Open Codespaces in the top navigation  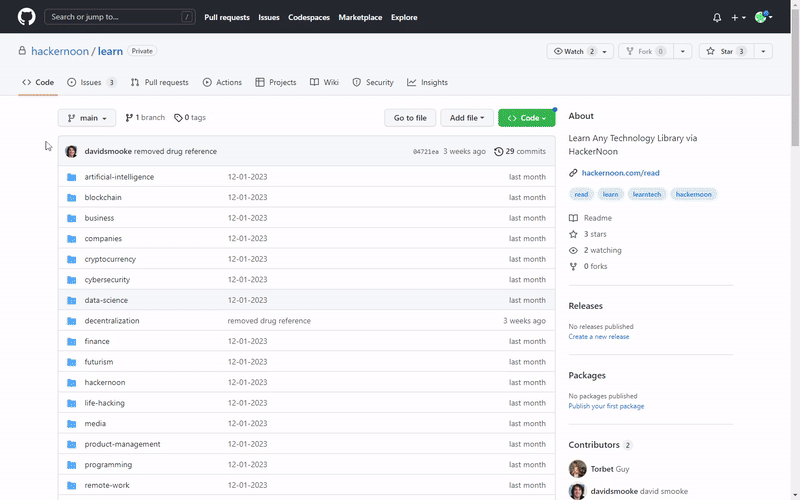[309, 17]
